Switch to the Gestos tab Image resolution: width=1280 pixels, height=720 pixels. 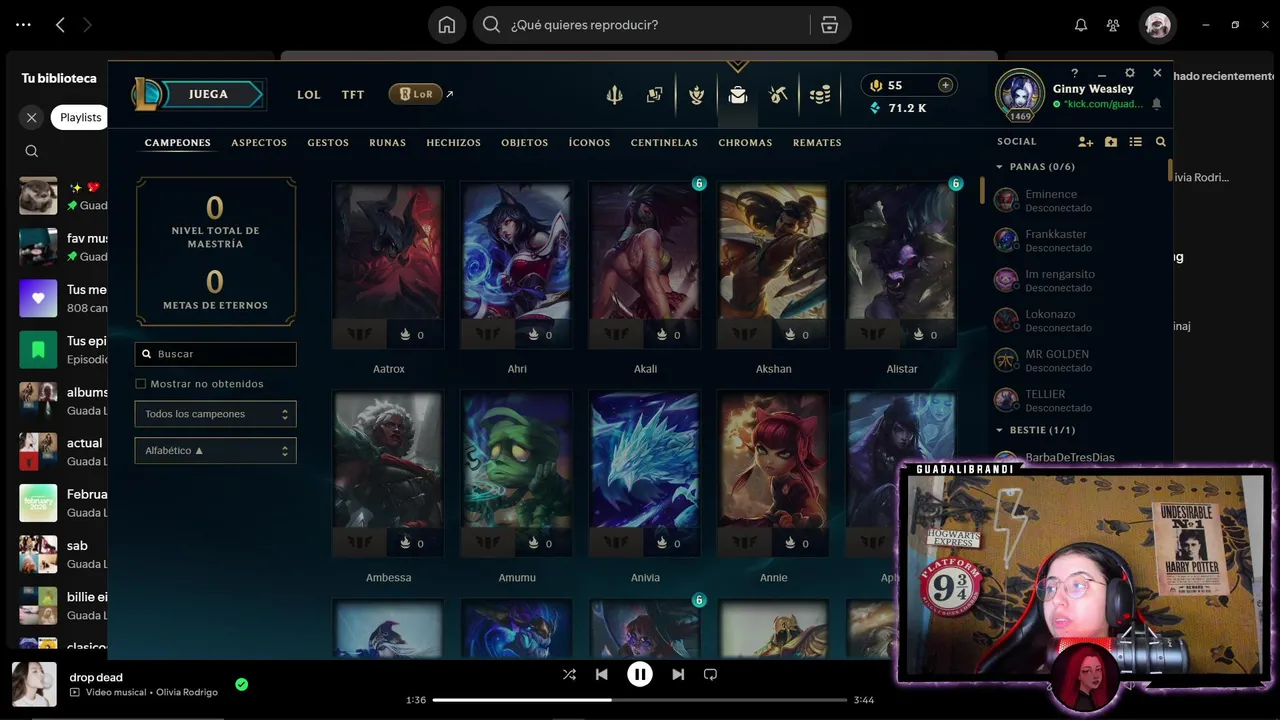pos(328,143)
